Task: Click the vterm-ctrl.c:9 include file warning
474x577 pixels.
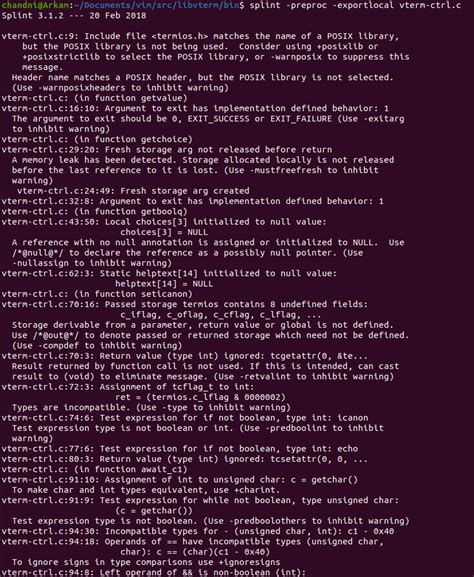Action: pos(200,36)
